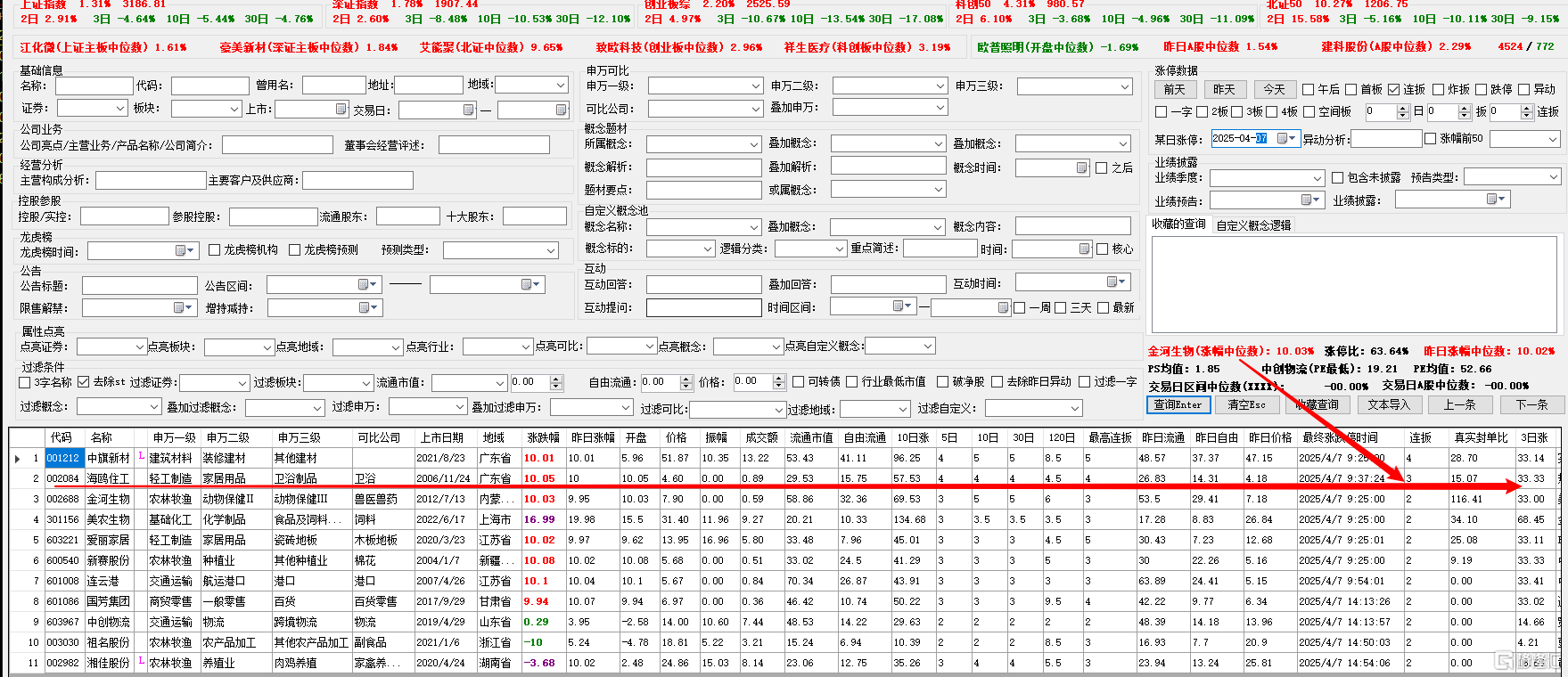Open calendar icon of 交易日 start date

(469, 110)
